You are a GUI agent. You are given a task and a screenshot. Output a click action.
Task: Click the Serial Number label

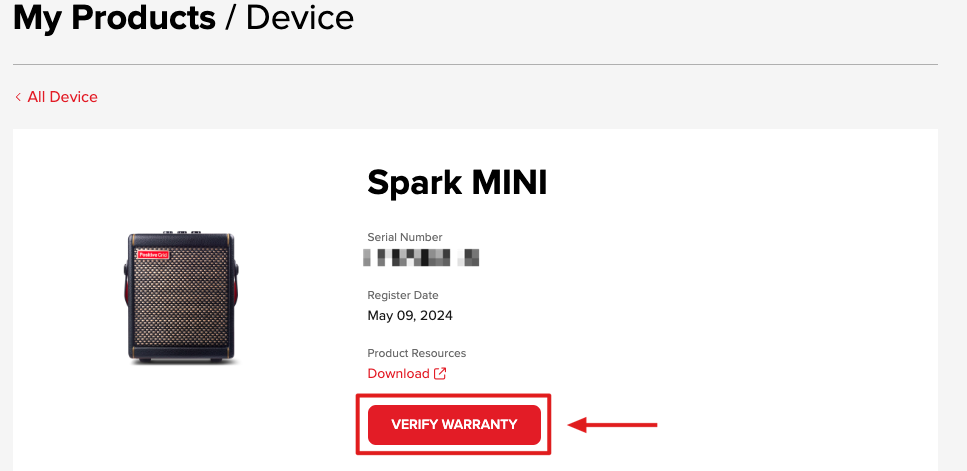pyautogui.click(x=405, y=237)
